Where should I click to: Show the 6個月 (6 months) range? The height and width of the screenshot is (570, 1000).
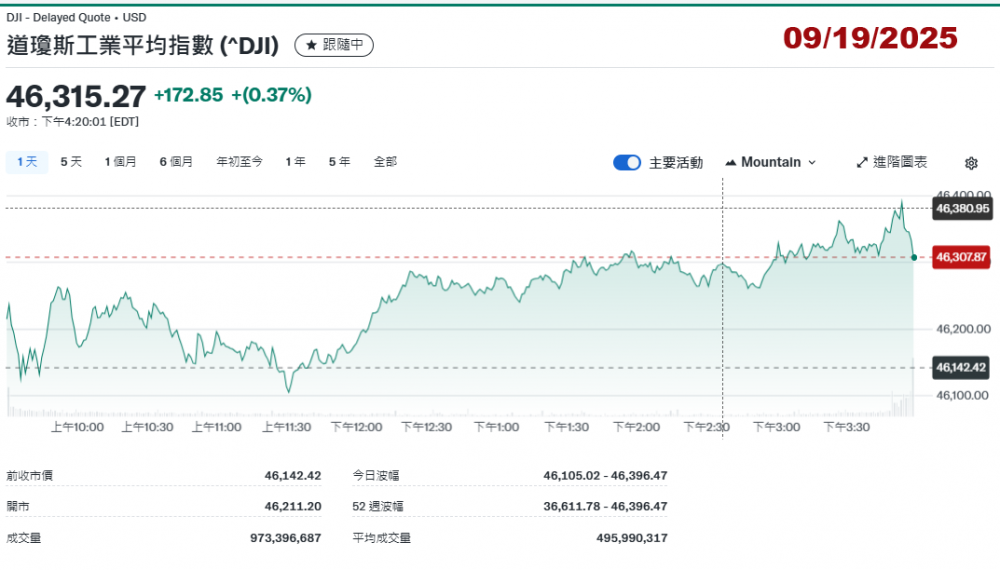pos(176,161)
